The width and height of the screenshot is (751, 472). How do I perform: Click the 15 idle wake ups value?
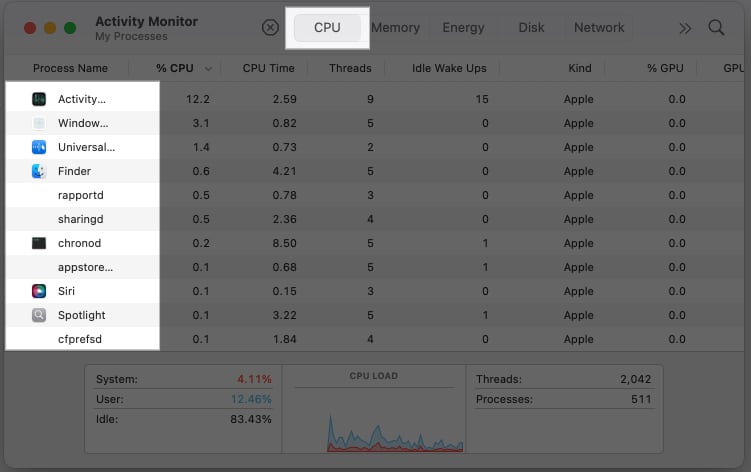[482, 99]
